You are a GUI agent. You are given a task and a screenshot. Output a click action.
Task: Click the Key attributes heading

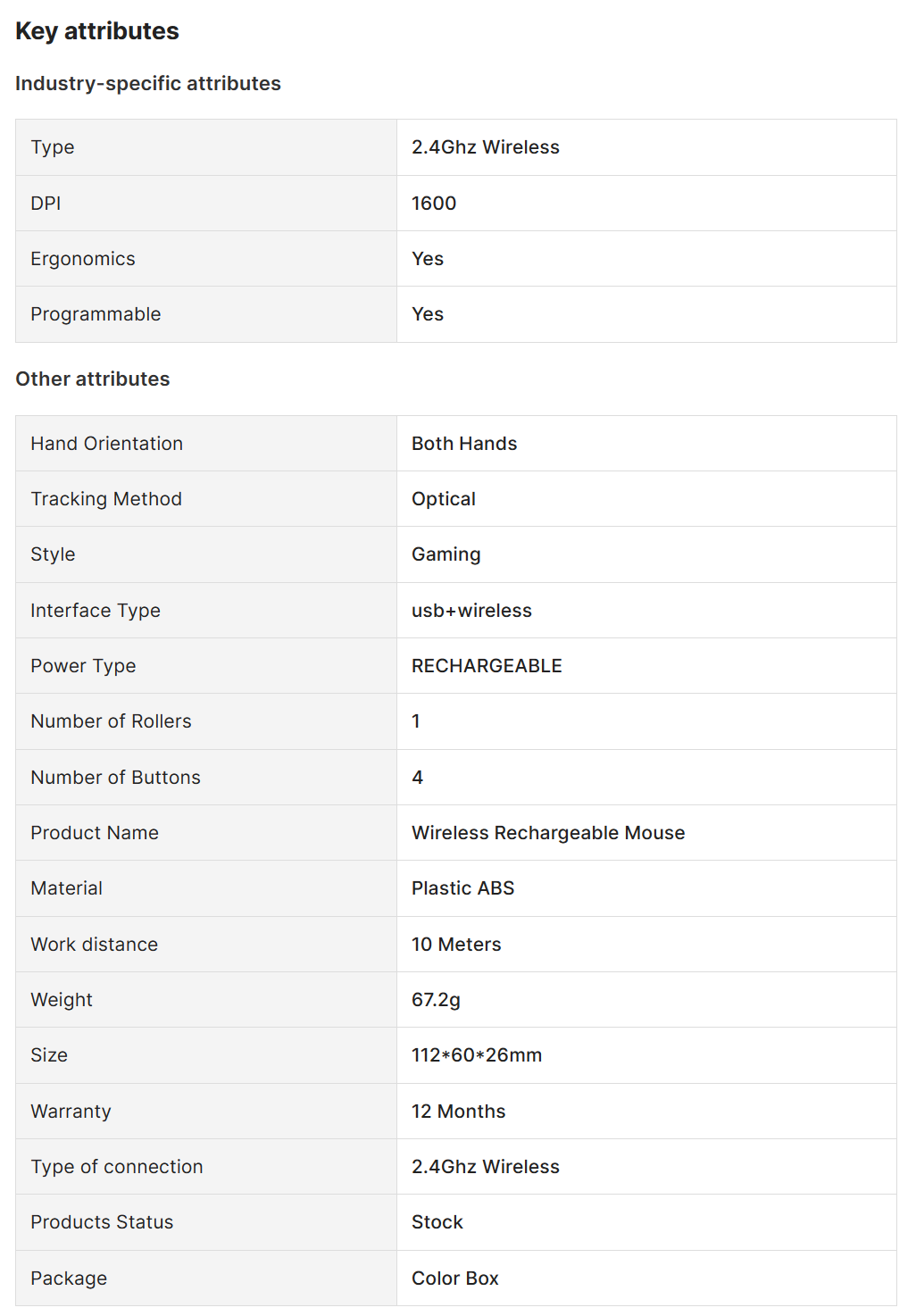(97, 31)
